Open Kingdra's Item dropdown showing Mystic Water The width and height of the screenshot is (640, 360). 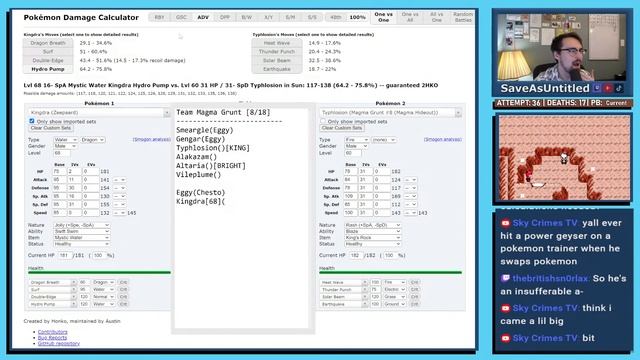click(81, 238)
